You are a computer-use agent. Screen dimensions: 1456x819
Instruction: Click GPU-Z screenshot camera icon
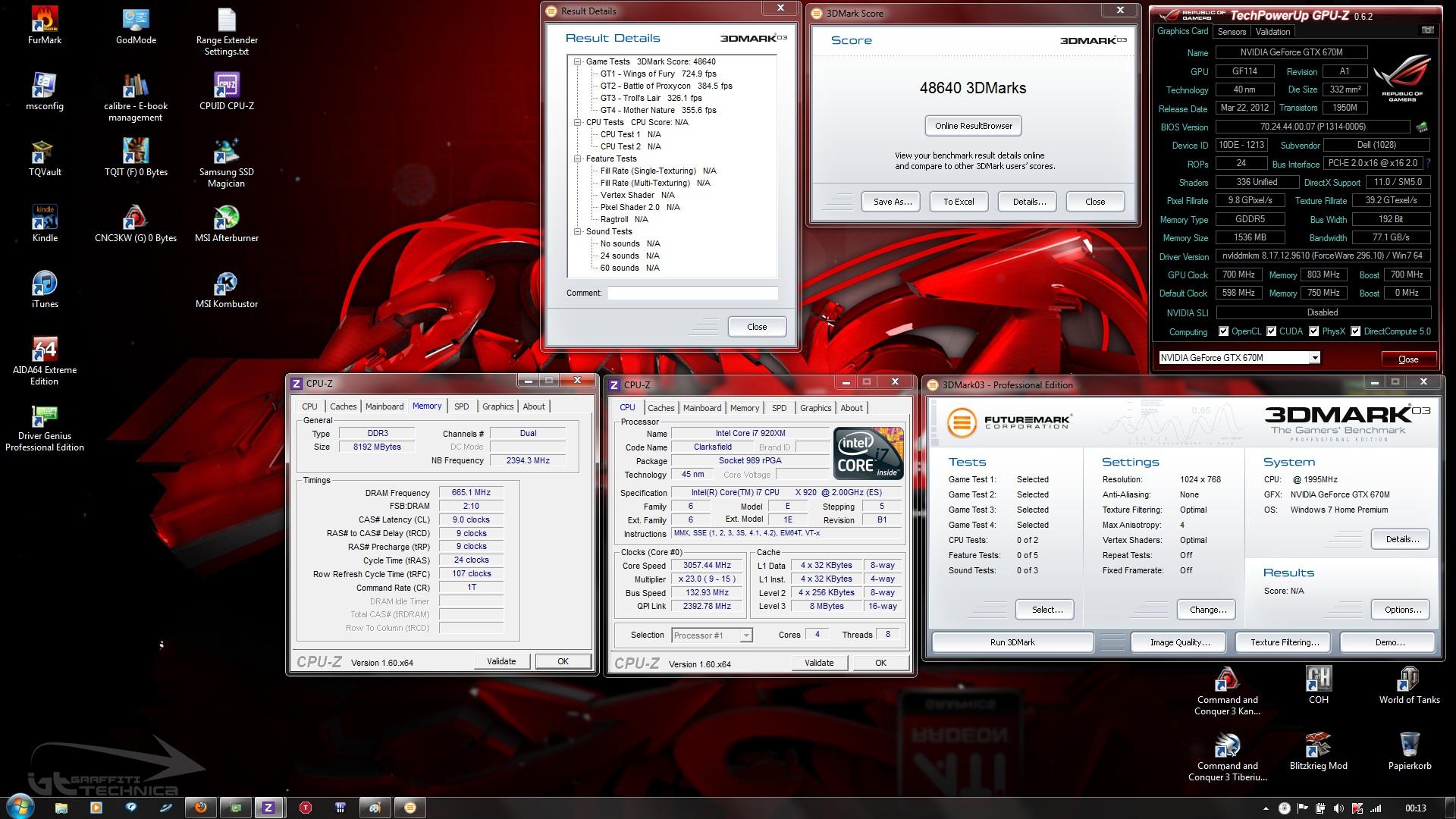pos(1427,30)
